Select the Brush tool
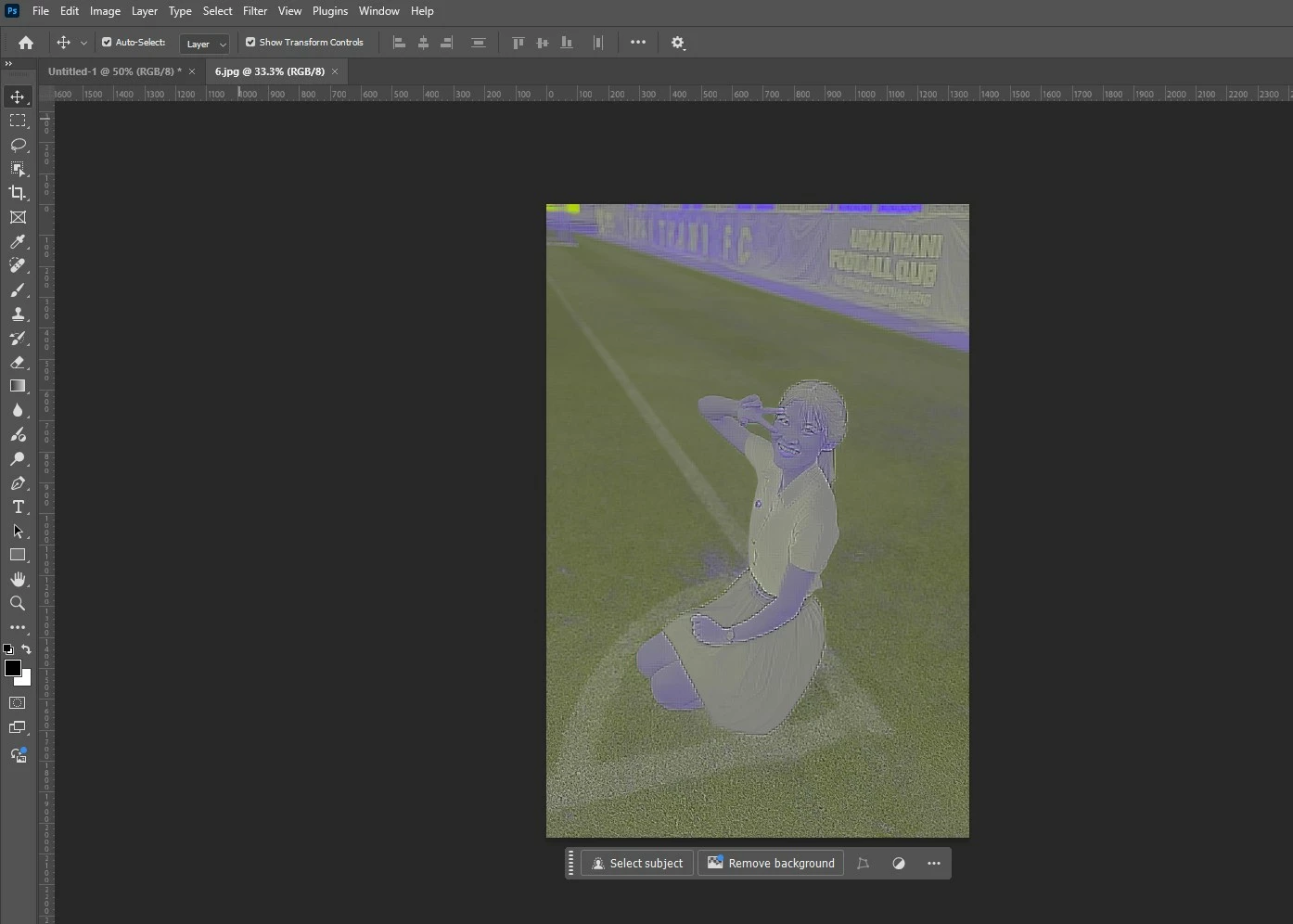1293x924 pixels. (18, 289)
